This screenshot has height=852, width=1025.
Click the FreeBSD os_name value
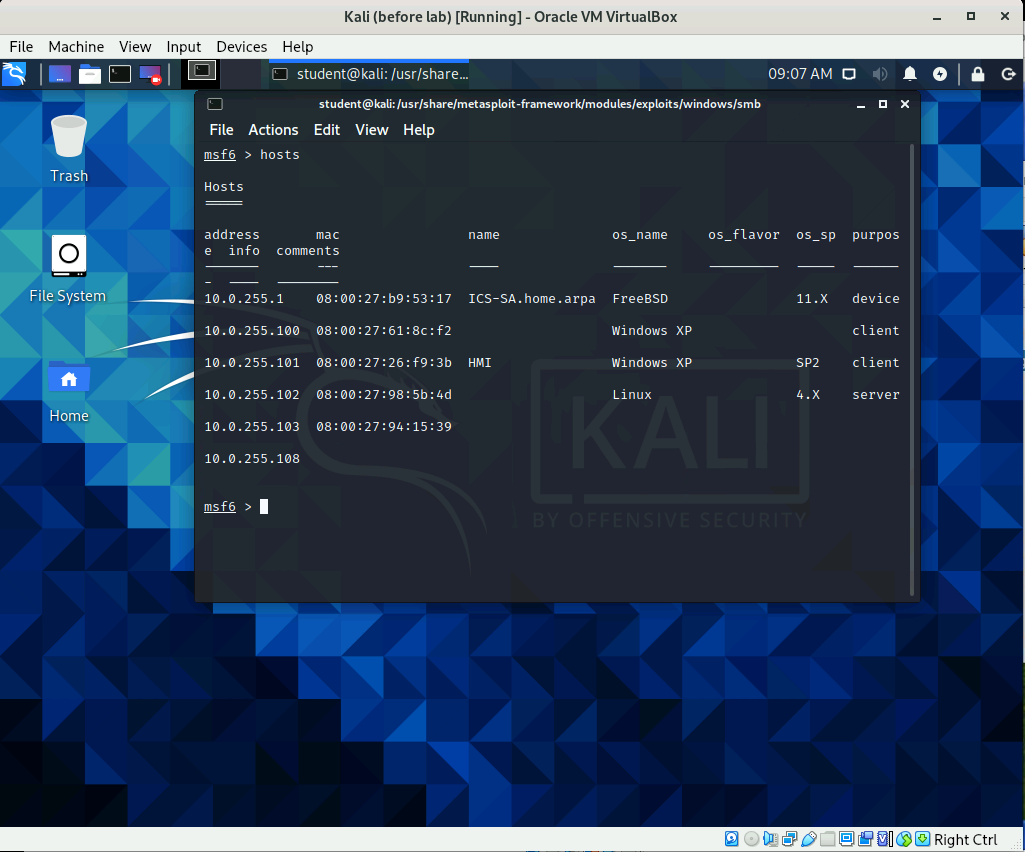[640, 299]
